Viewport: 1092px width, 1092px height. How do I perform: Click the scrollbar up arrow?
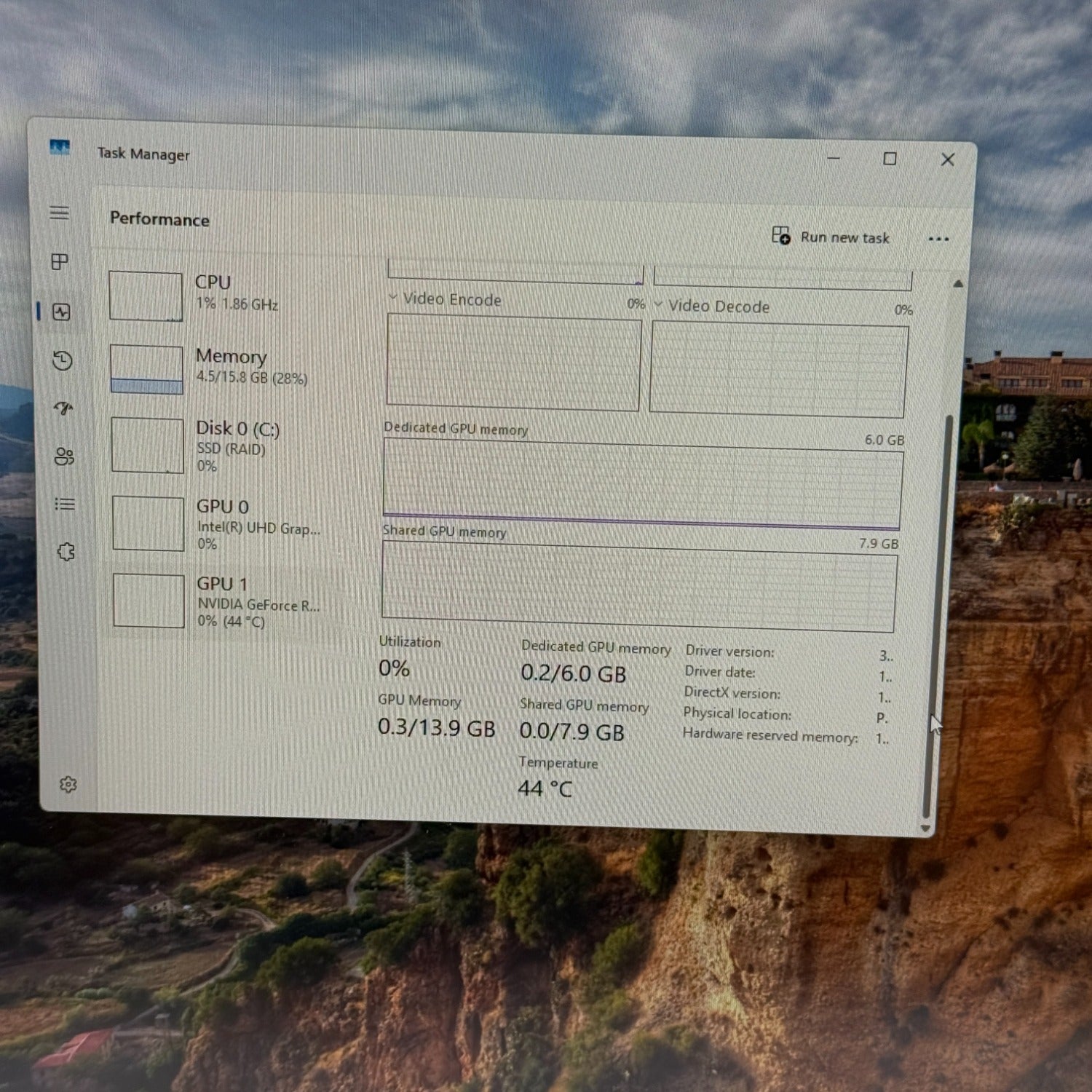[958, 284]
